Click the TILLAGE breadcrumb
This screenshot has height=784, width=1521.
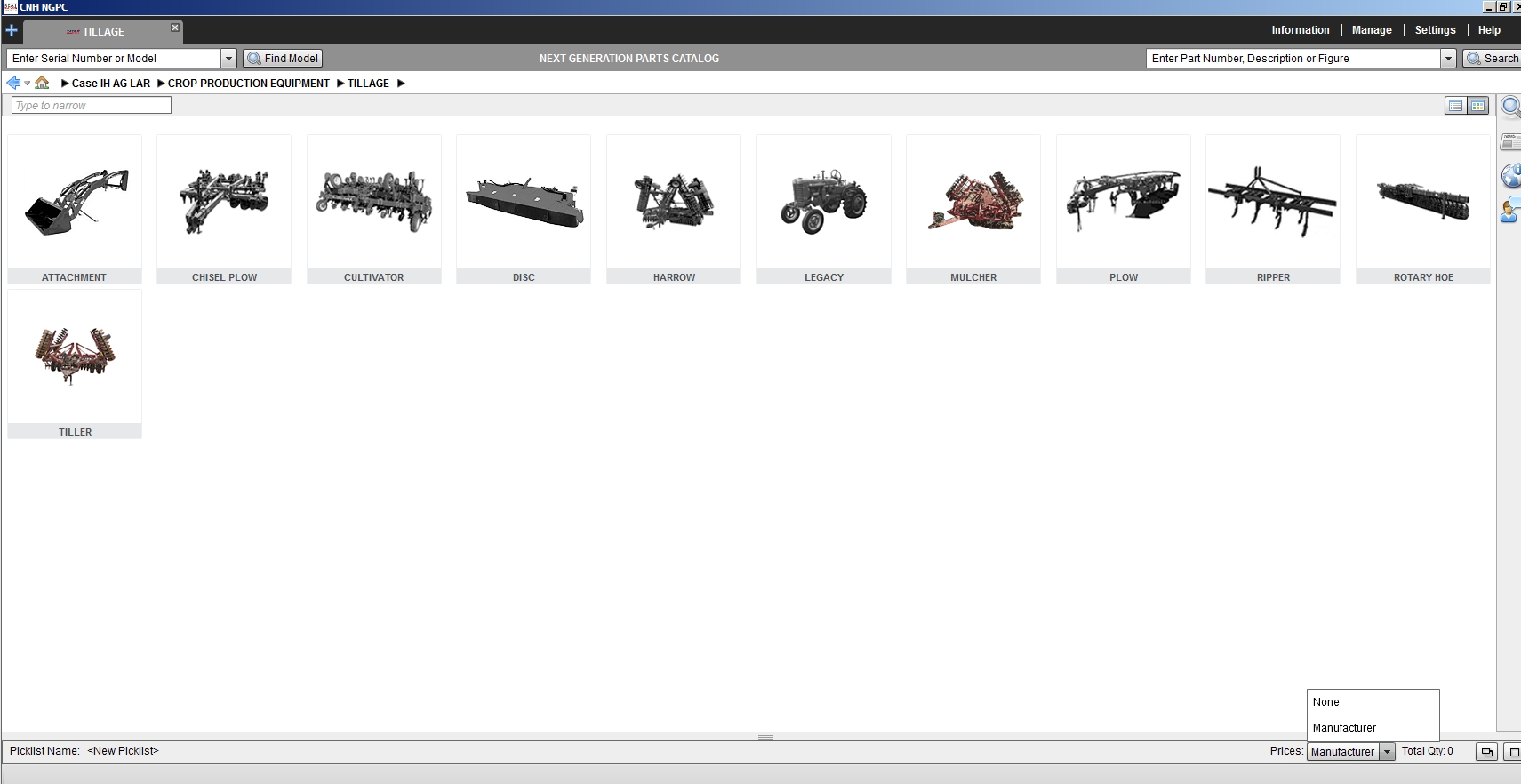point(368,84)
